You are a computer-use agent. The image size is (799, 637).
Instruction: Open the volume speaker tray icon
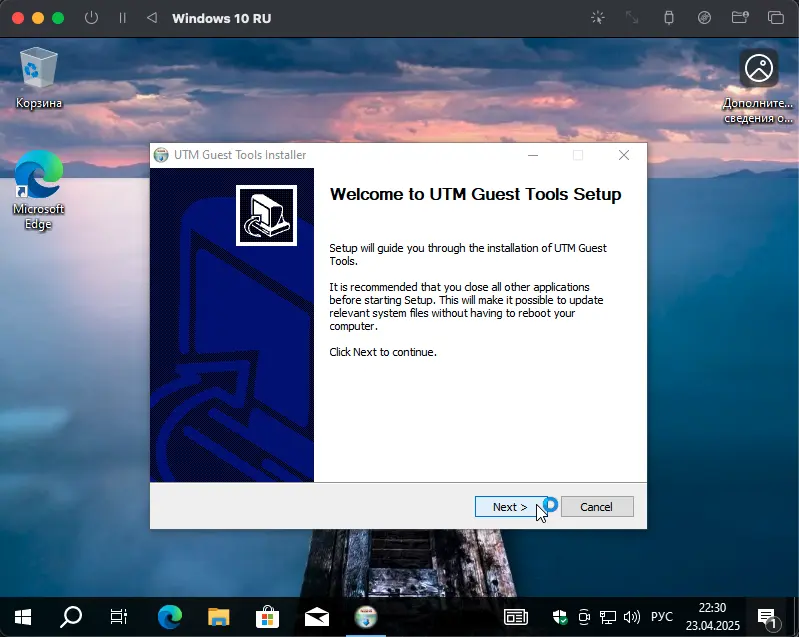pos(632,617)
